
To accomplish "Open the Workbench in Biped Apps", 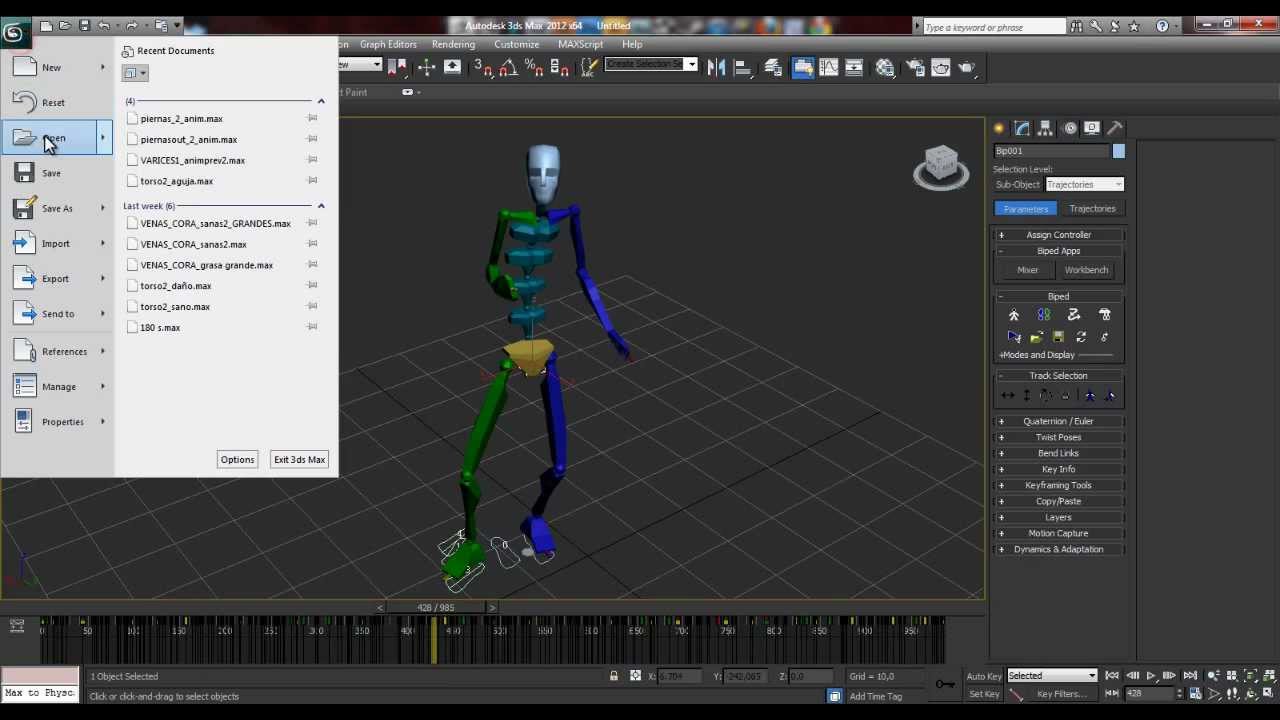I will click(x=1086, y=270).
